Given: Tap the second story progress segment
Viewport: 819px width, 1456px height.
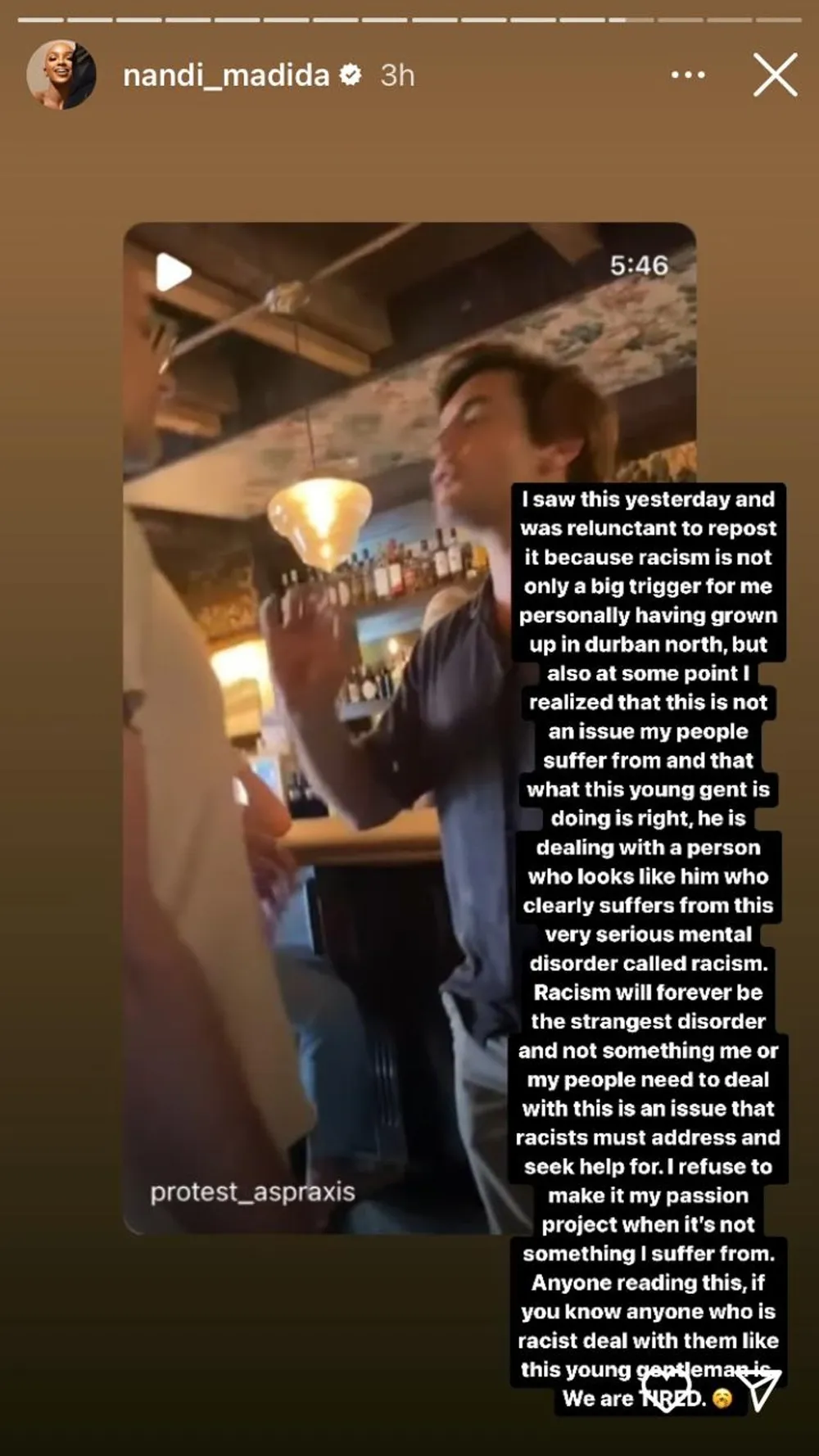Looking at the screenshot, I should [90, 20].
